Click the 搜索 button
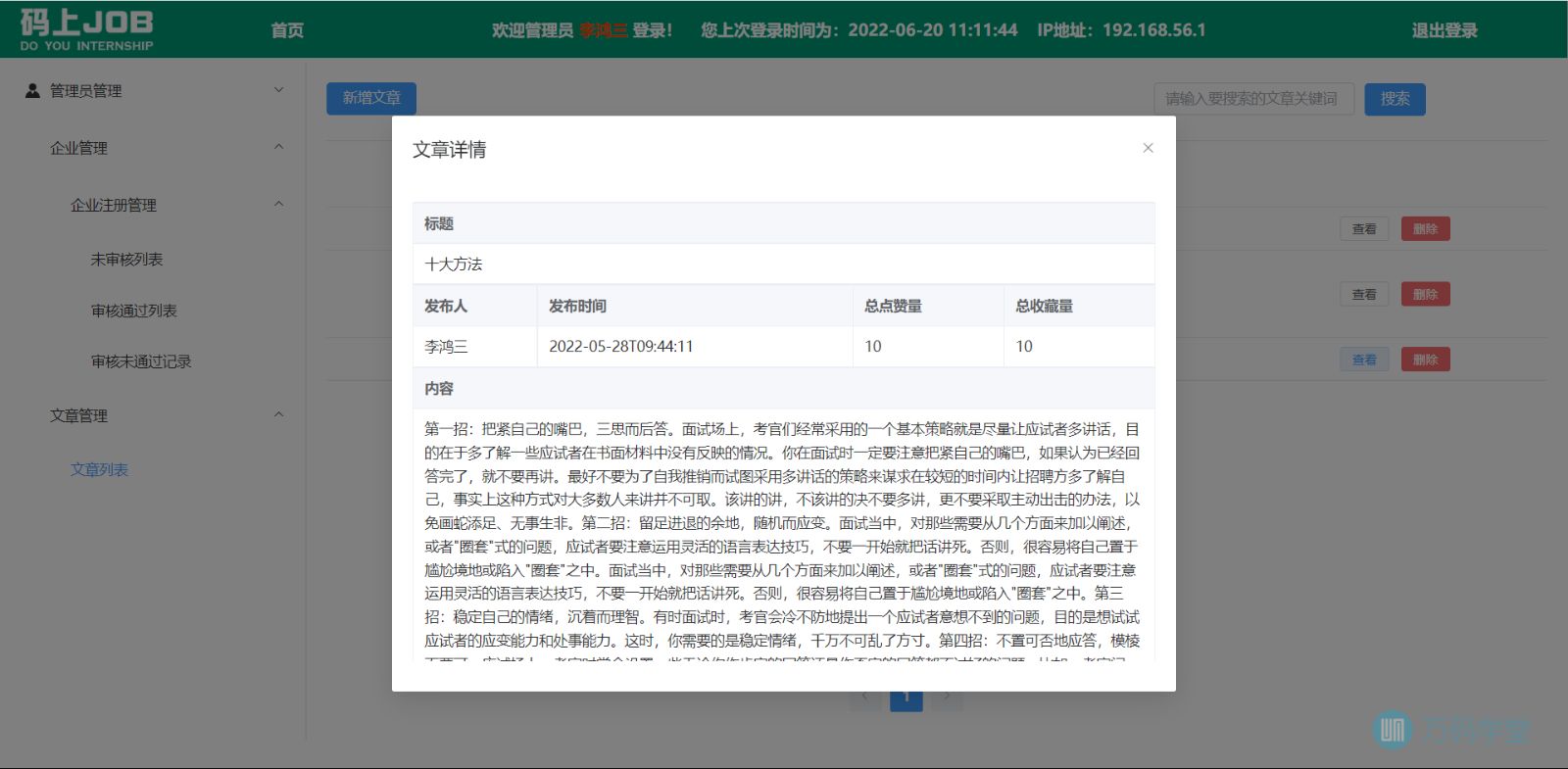 pyautogui.click(x=1396, y=98)
